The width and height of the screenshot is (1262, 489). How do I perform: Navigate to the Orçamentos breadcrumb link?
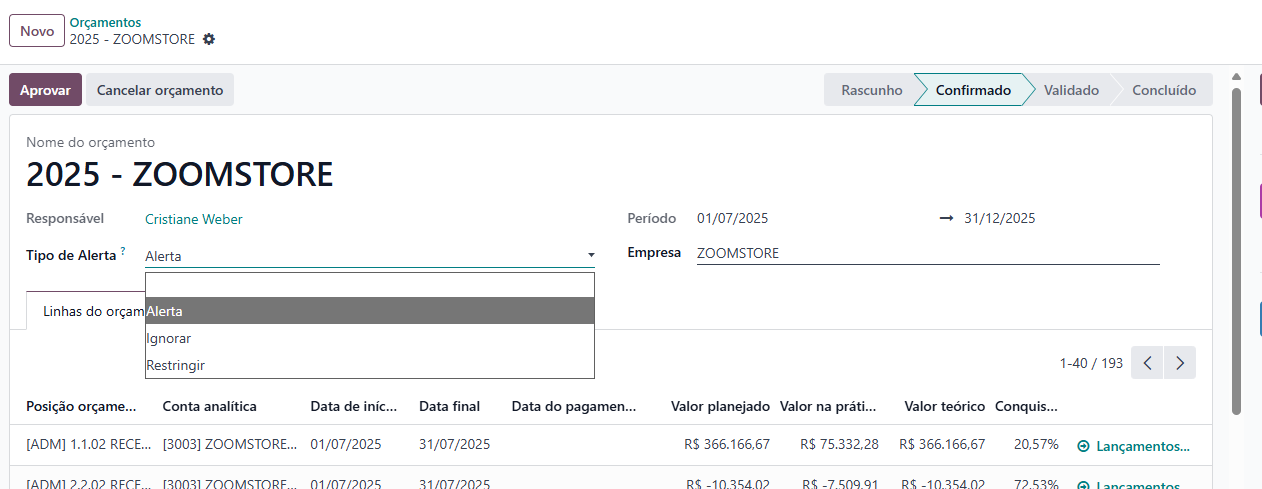105,22
